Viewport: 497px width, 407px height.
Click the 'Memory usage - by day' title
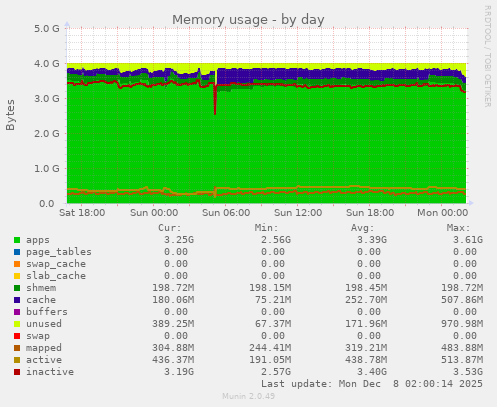point(248,20)
